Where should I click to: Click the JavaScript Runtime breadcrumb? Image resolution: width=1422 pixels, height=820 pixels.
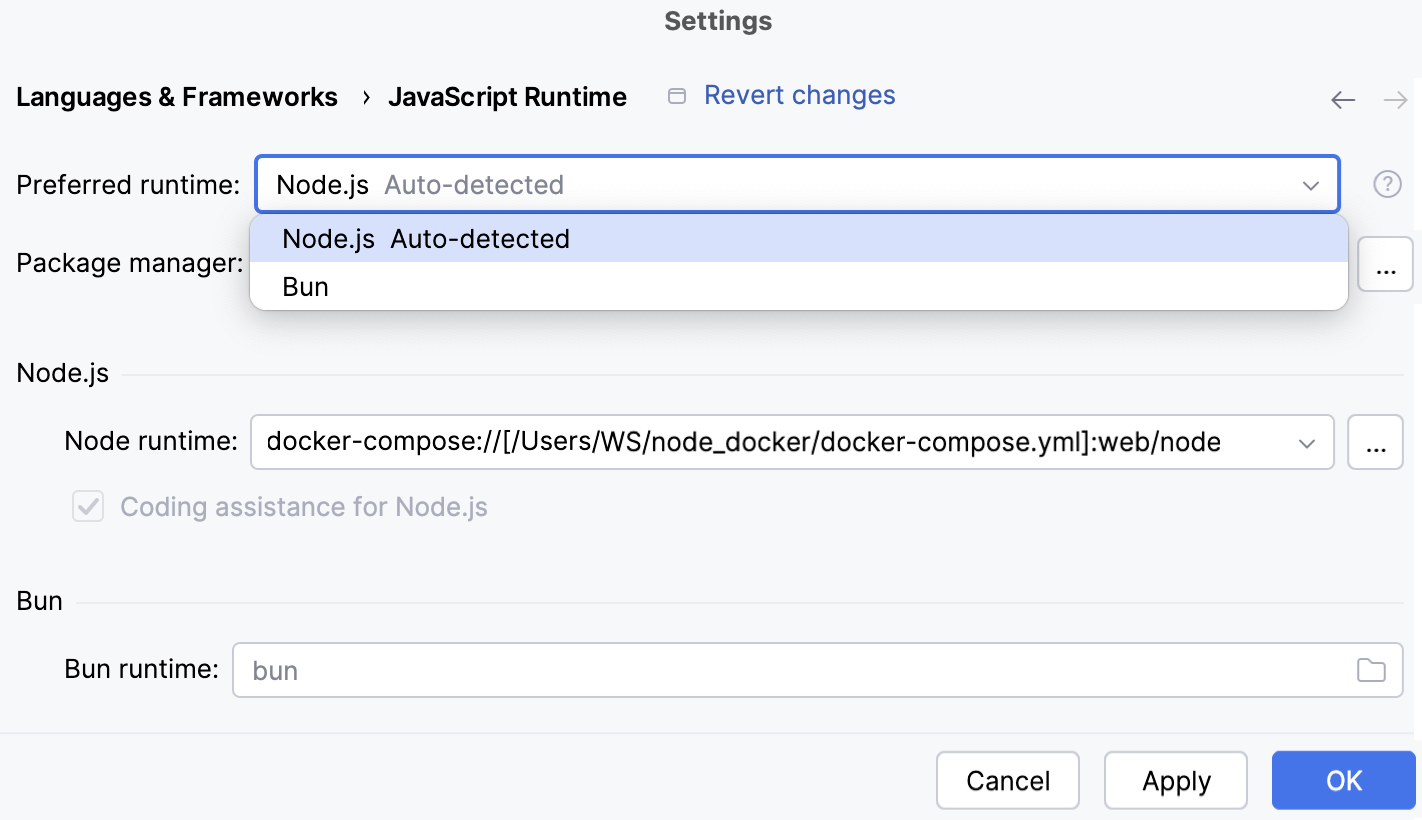pos(508,96)
